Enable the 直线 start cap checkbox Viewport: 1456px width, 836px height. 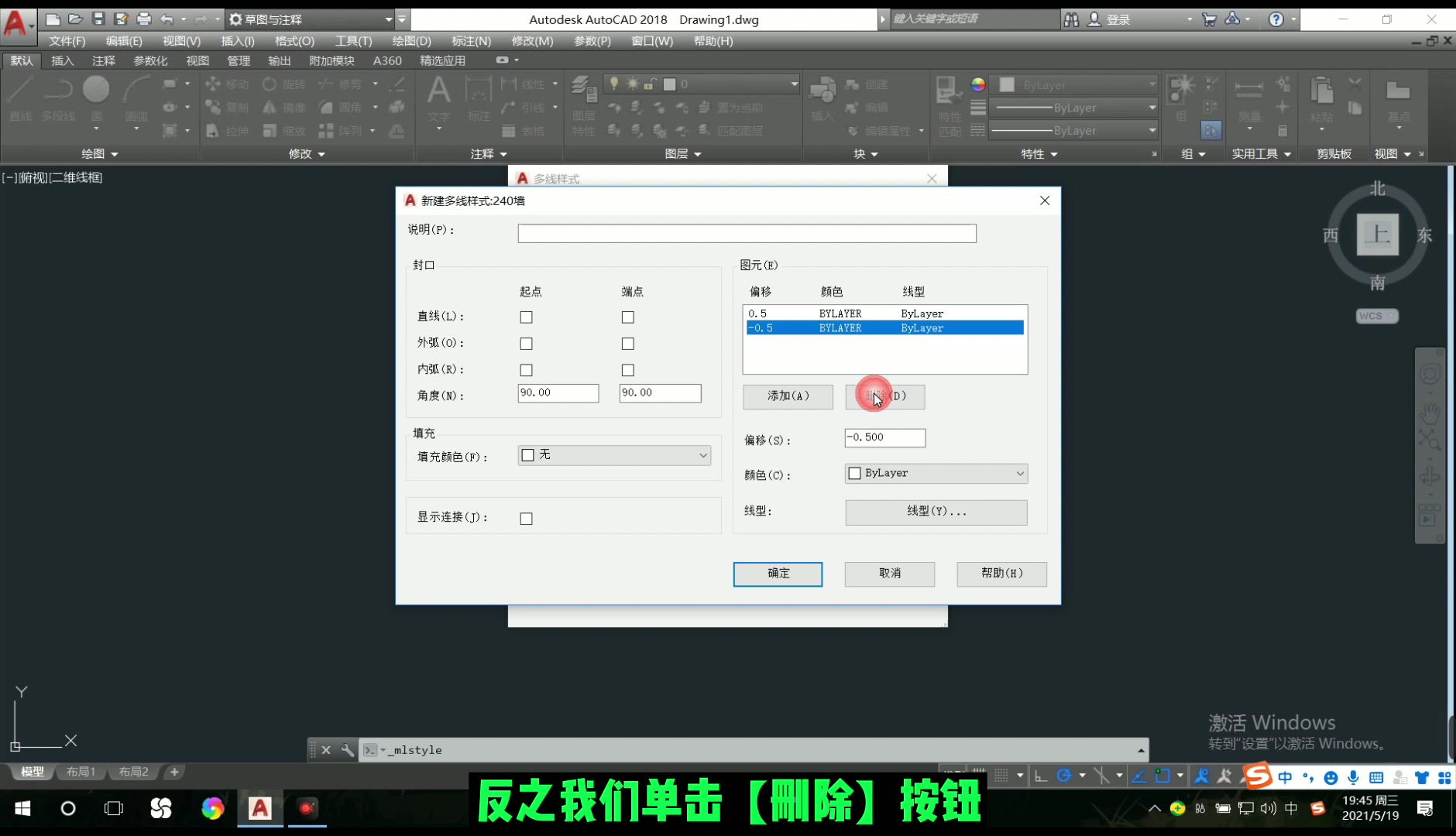(526, 317)
